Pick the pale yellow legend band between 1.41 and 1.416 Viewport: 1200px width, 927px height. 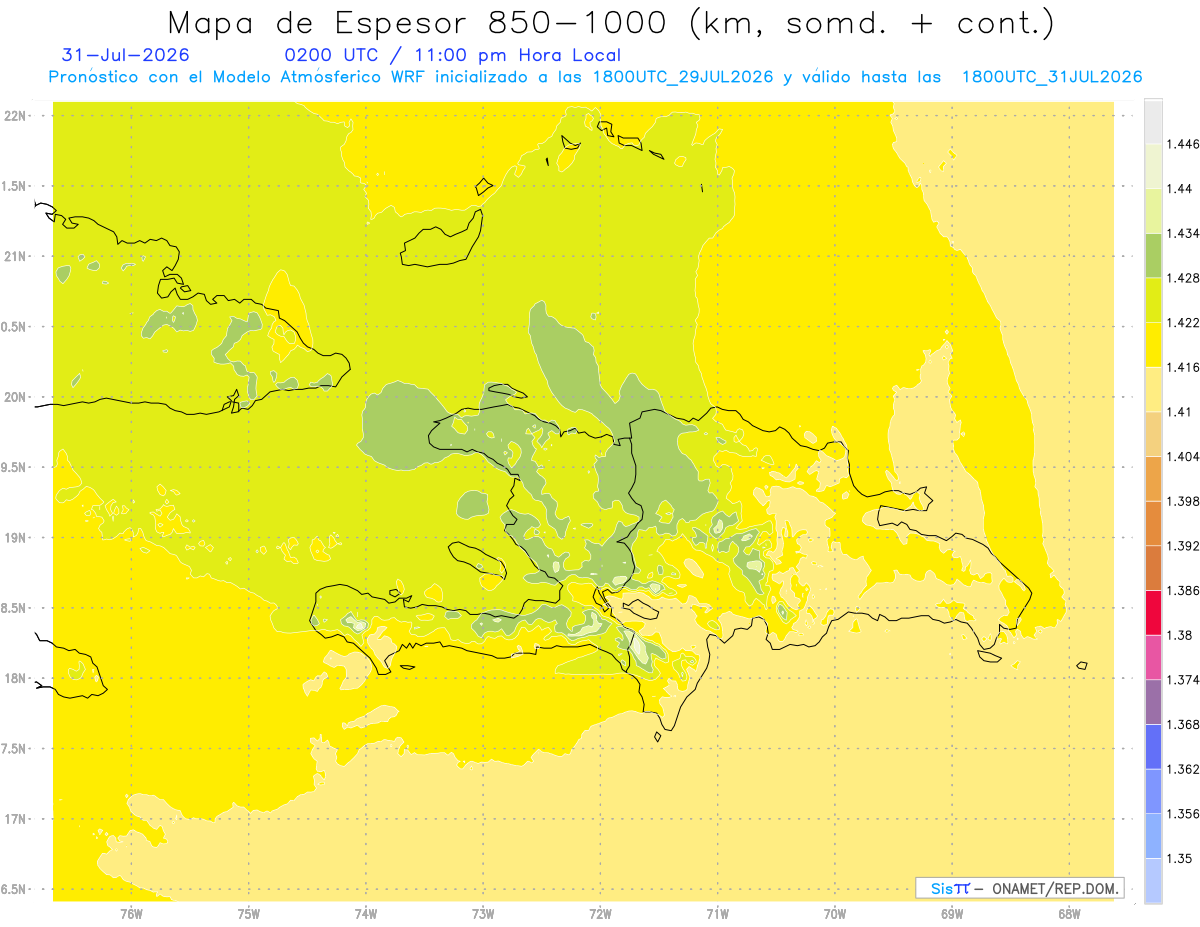[1153, 390]
